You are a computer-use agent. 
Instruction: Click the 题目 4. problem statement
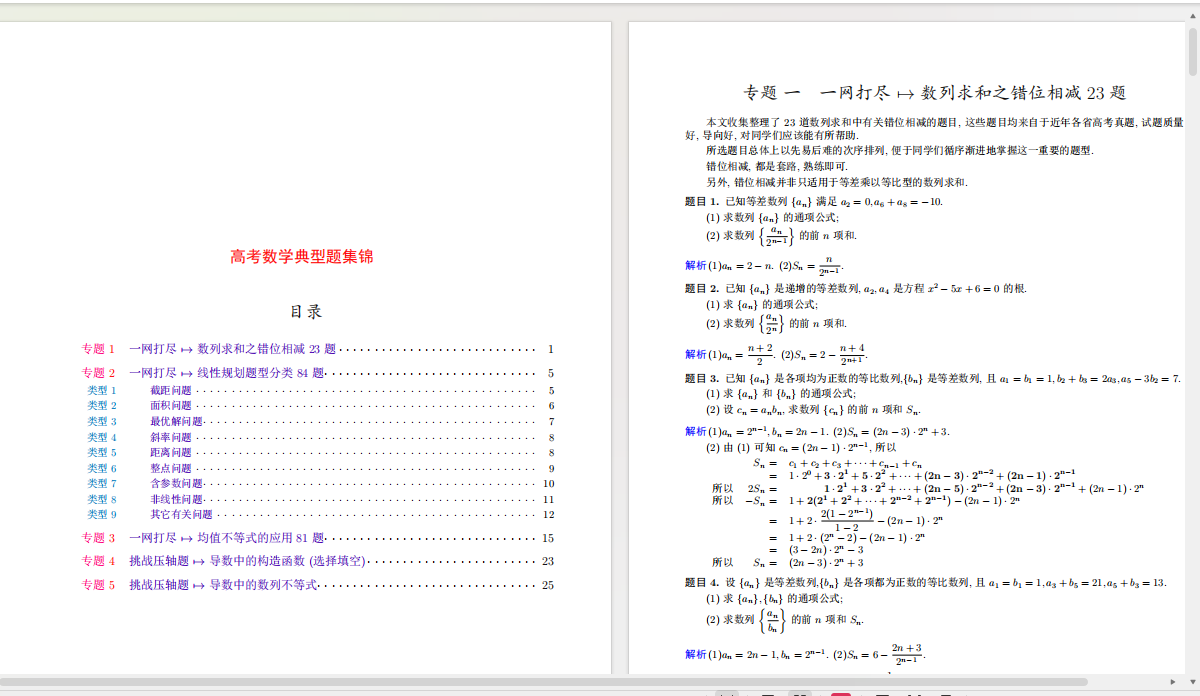pos(926,582)
